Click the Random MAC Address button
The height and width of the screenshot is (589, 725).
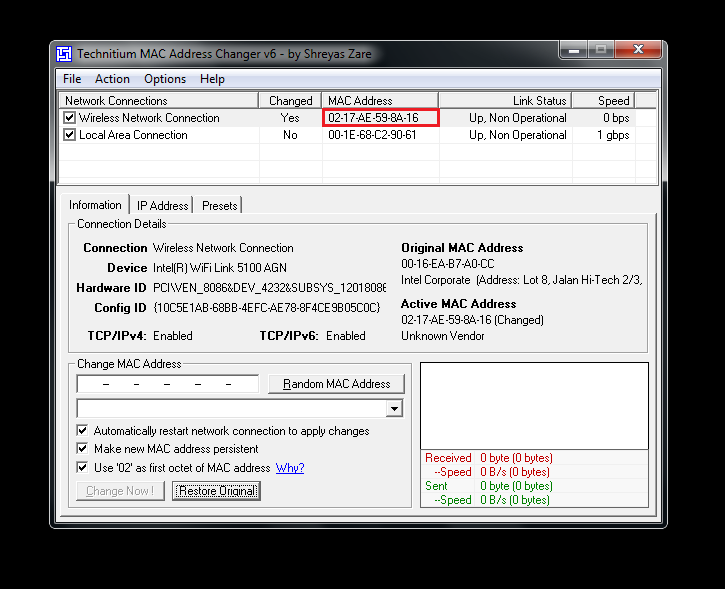tap(337, 384)
